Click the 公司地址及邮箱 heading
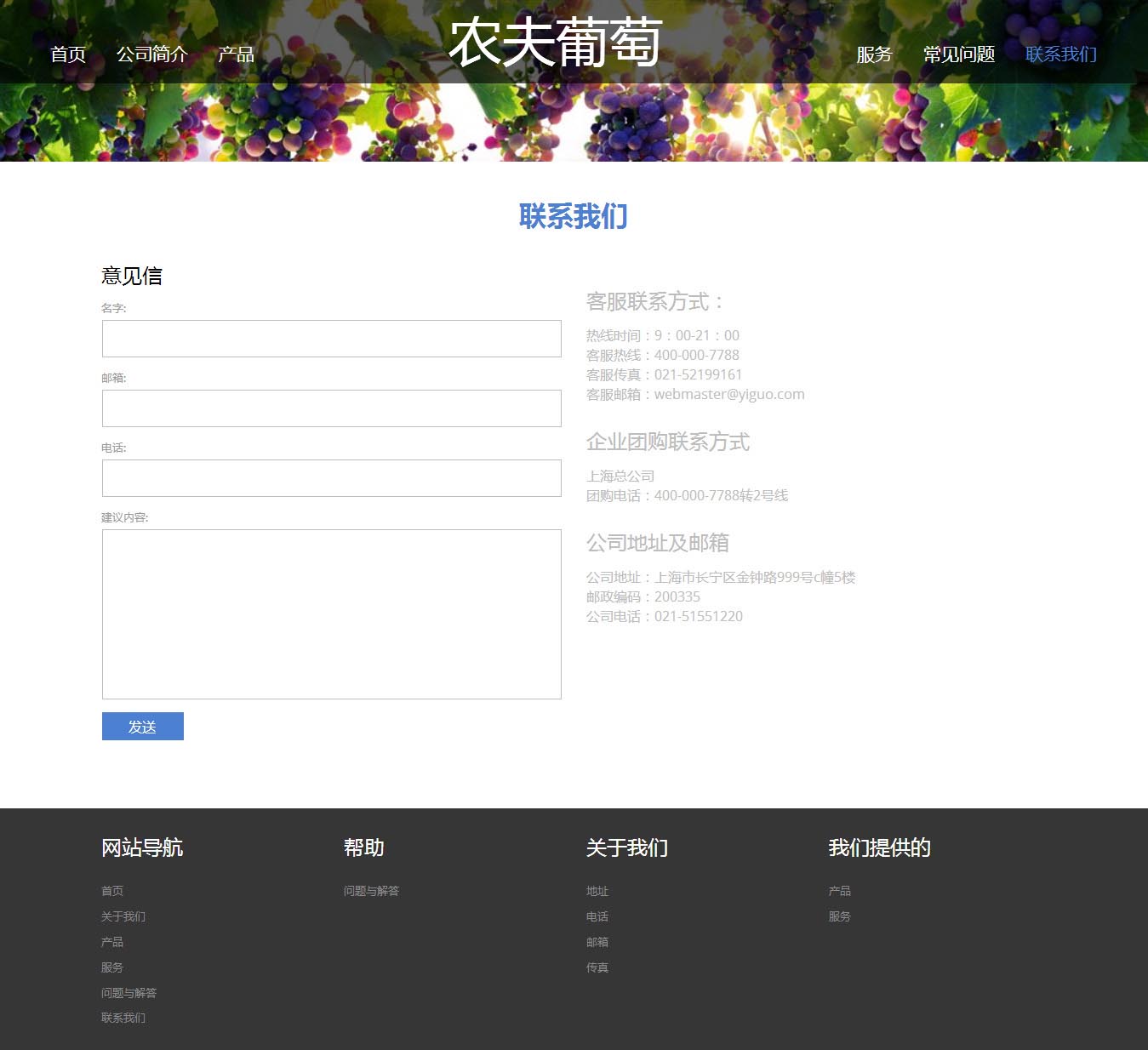This screenshot has width=1148, height=1050. pos(658,543)
